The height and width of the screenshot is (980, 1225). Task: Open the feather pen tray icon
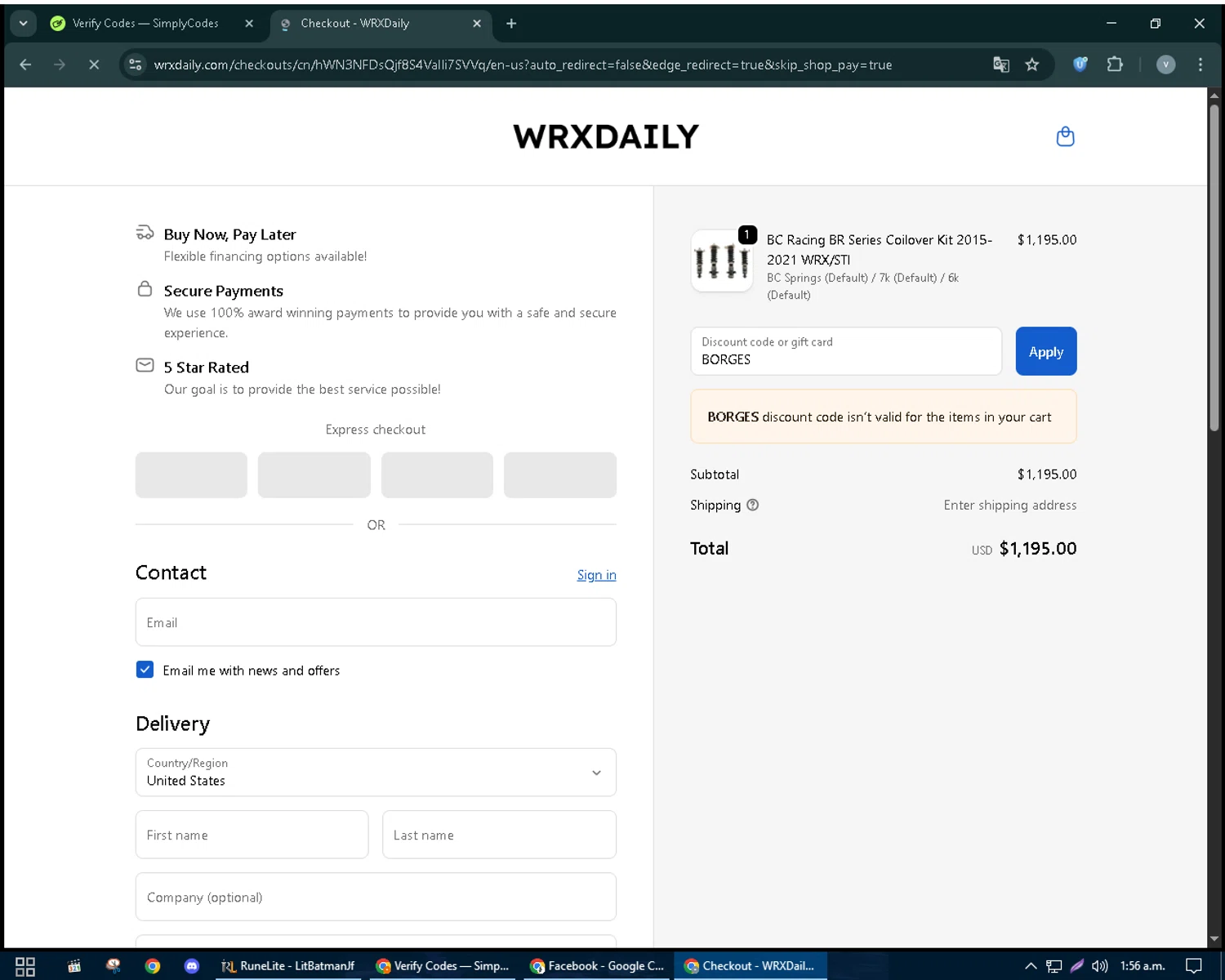(x=1077, y=966)
